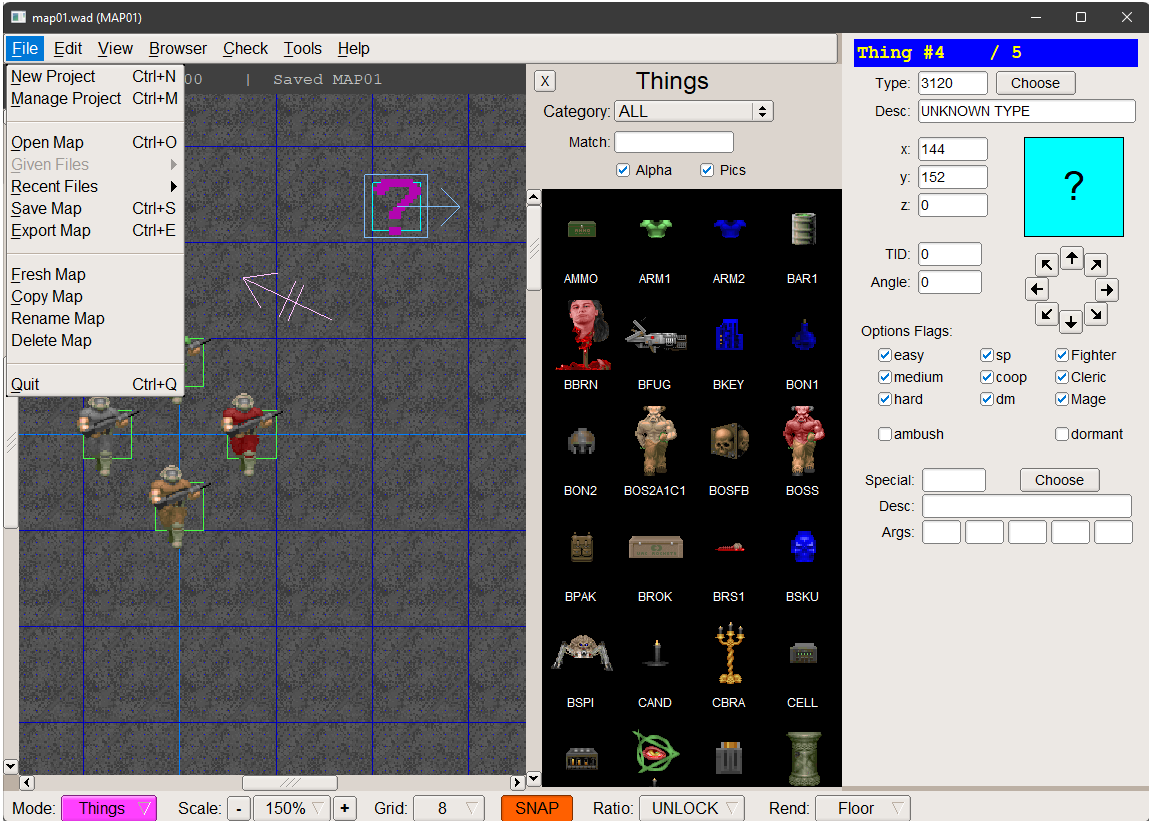Enable the ambush flag
Screen dimensions: 1150x822
point(885,434)
